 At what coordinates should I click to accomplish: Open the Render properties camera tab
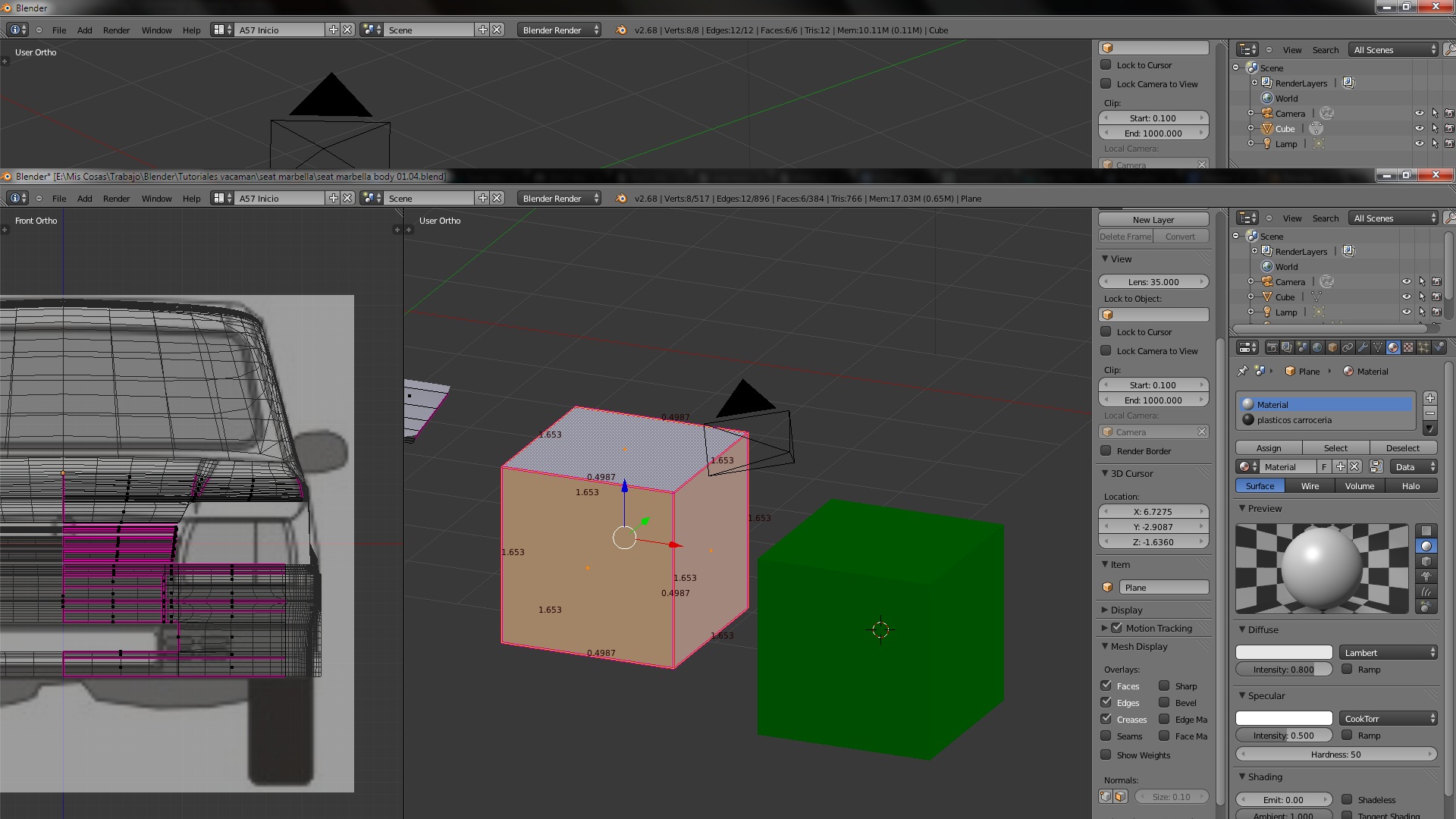pos(1272,347)
